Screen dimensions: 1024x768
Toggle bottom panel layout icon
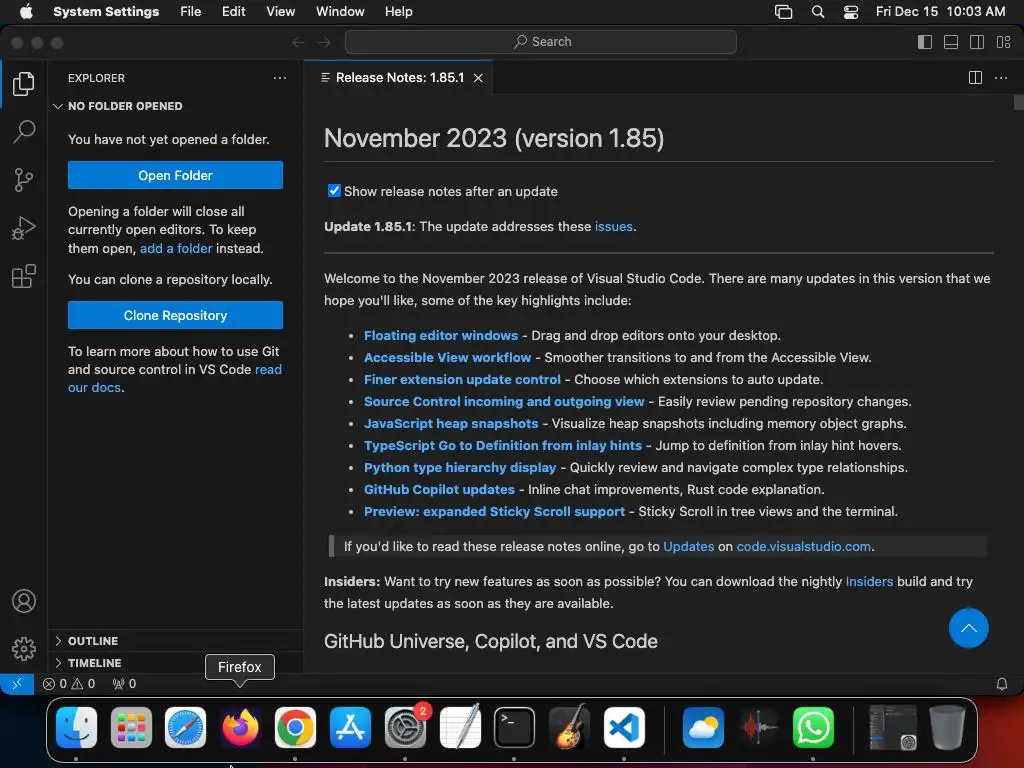951,42
